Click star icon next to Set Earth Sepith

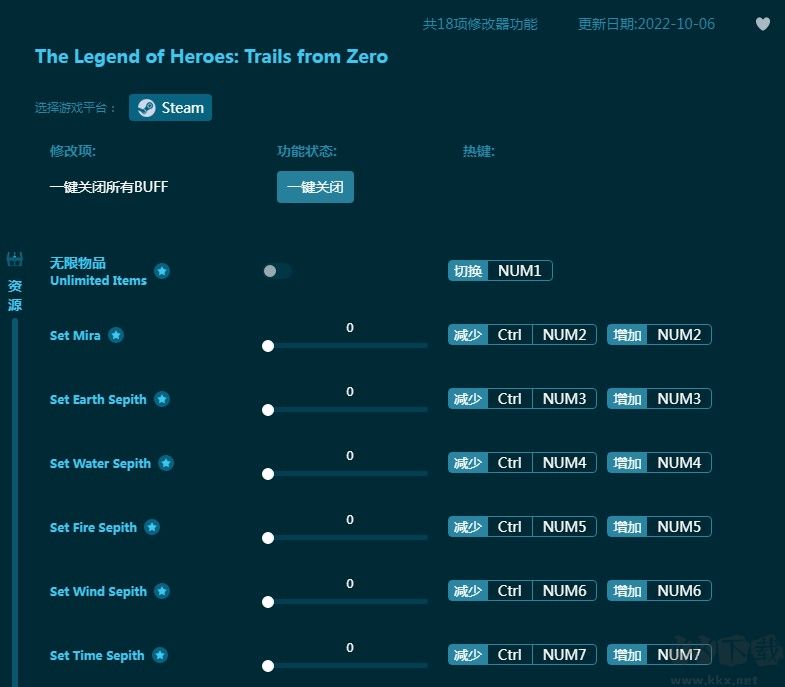(x=162, y=399)
